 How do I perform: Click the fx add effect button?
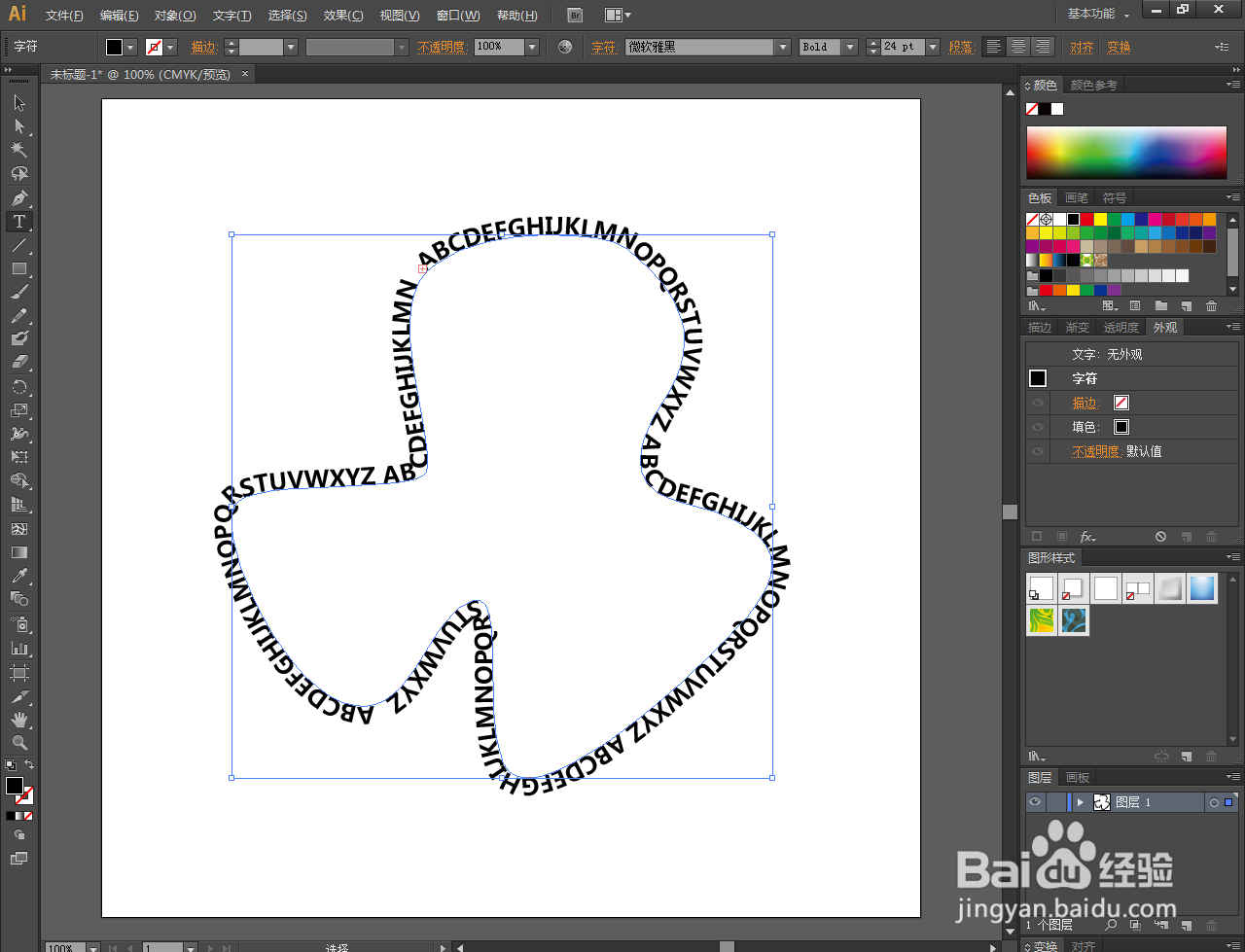click(x=1087, y=537)
